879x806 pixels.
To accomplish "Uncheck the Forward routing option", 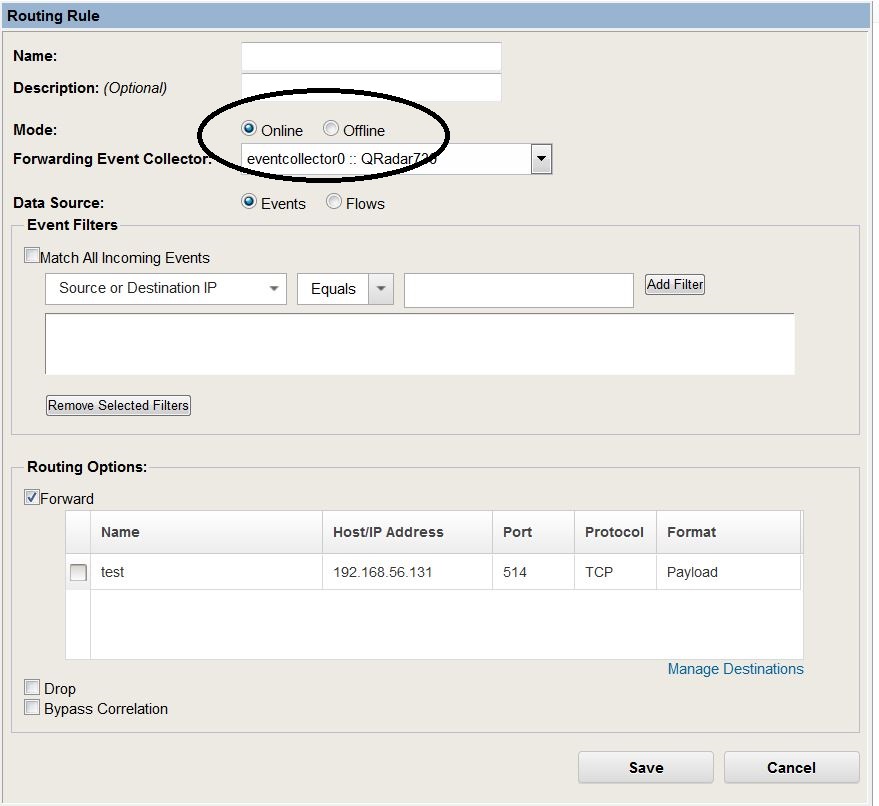I will click(x=32, y=497).
